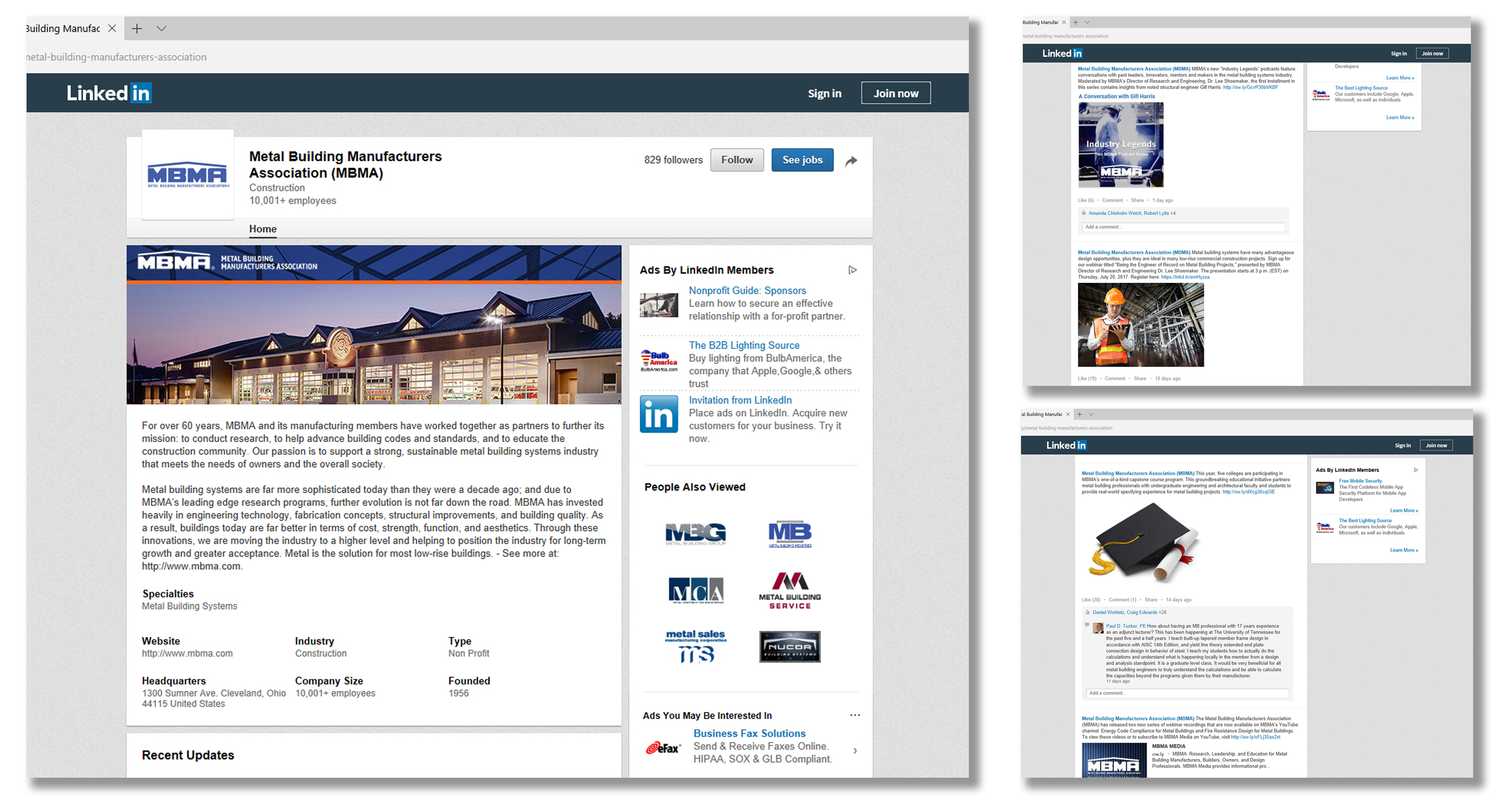Click Sign in in the graduation cap window
Viewport: 1507px width, 812px height.
(1402, 445)
